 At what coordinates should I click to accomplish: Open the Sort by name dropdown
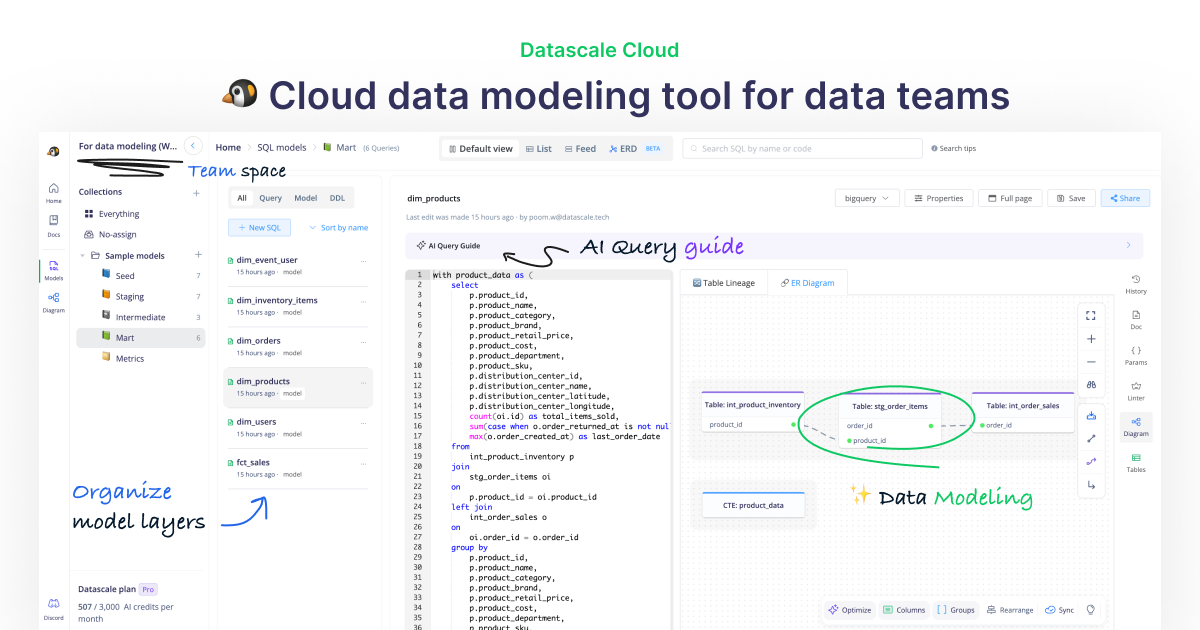pos(338,227)
